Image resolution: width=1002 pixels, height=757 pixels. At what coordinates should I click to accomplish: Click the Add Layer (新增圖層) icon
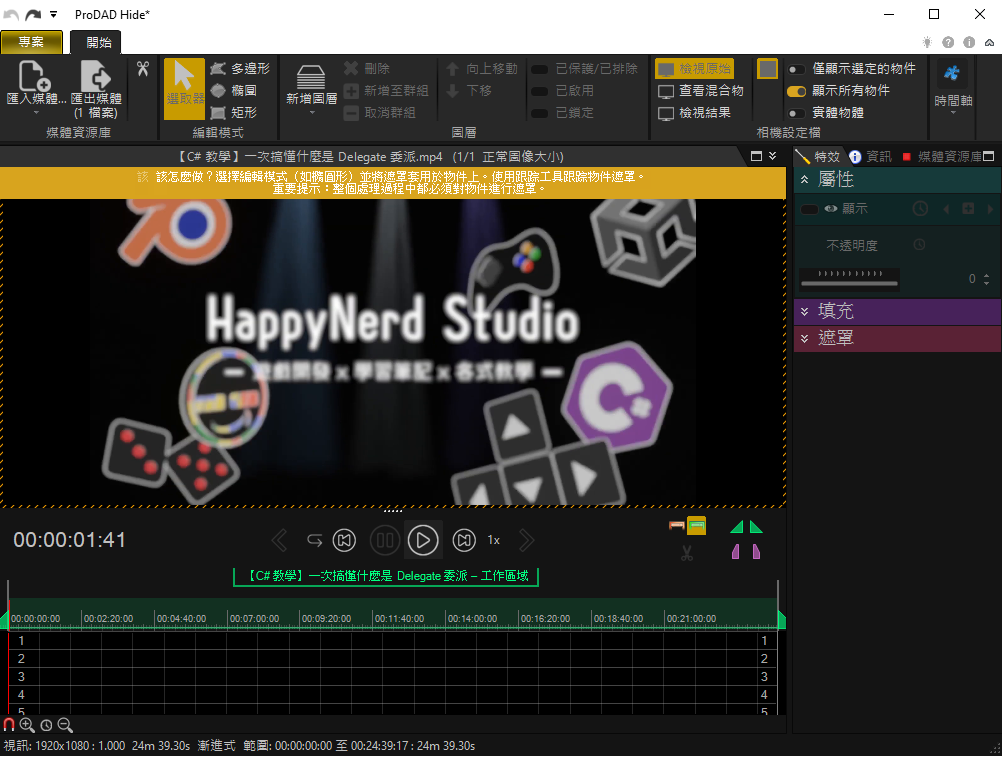[x=311, y=77]
